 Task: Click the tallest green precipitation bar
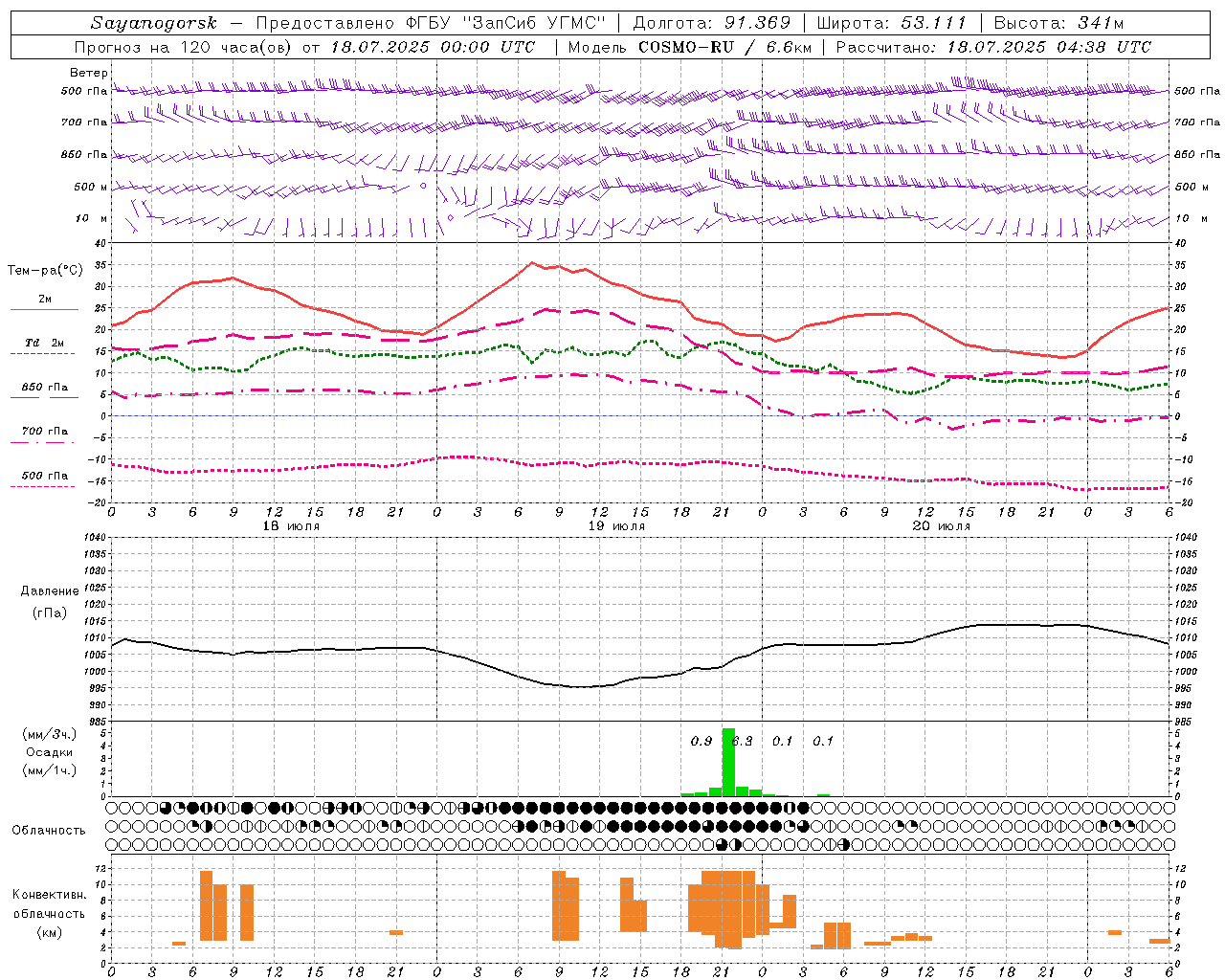(x=728, y=763)
